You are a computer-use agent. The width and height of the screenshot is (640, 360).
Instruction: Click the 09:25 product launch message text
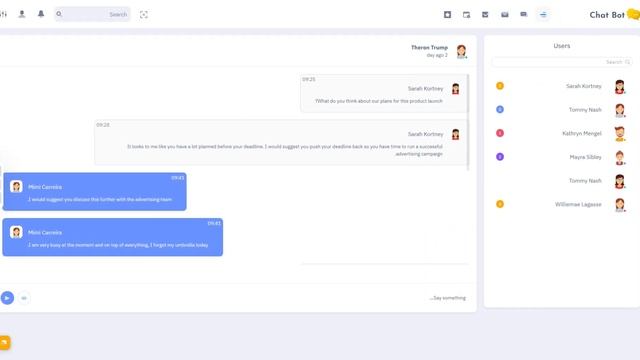(x=379, y=101)
